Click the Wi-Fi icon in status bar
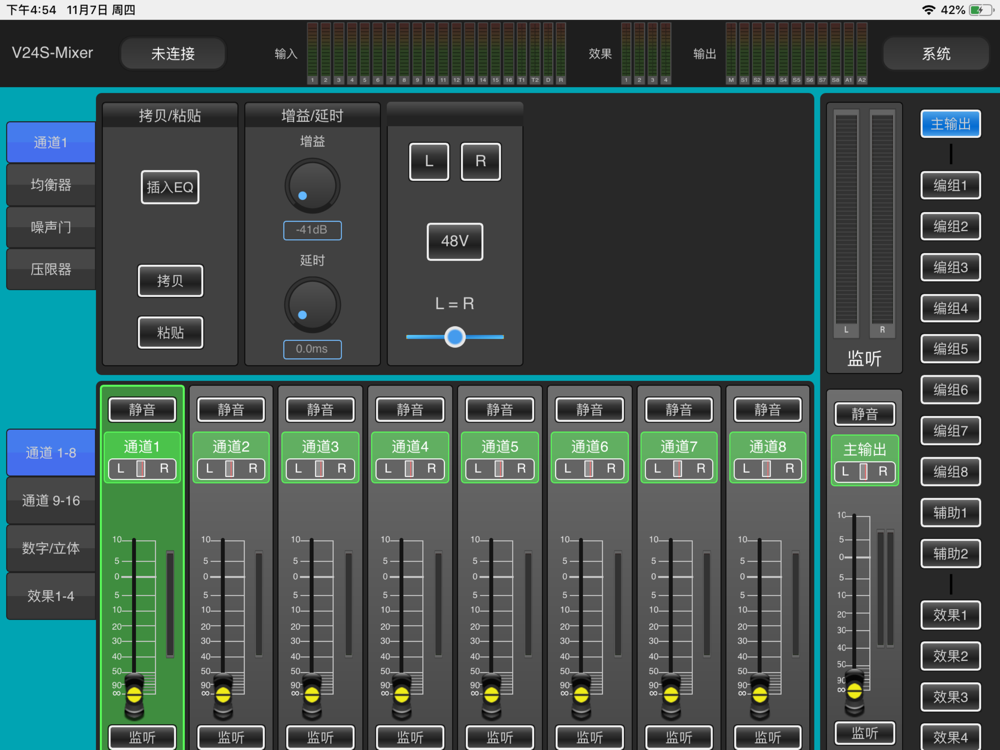Viewport: 1000px width, 750px height. pyautogui.click(x=929, y=10)
